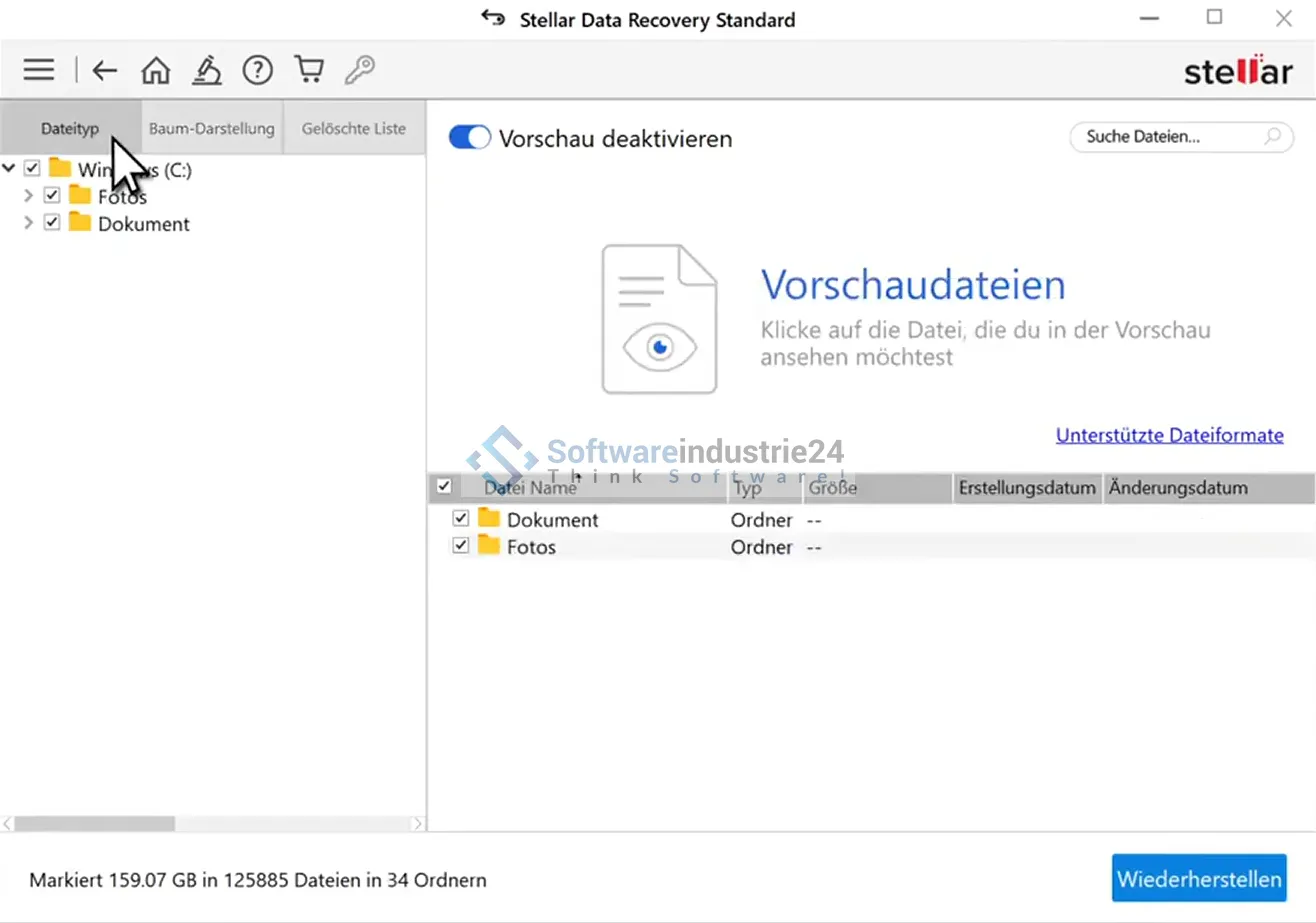The height and width of the screenshot is (923, 1316).
Task: Expand the Dokument folder in tree
Action: [28, 223]
